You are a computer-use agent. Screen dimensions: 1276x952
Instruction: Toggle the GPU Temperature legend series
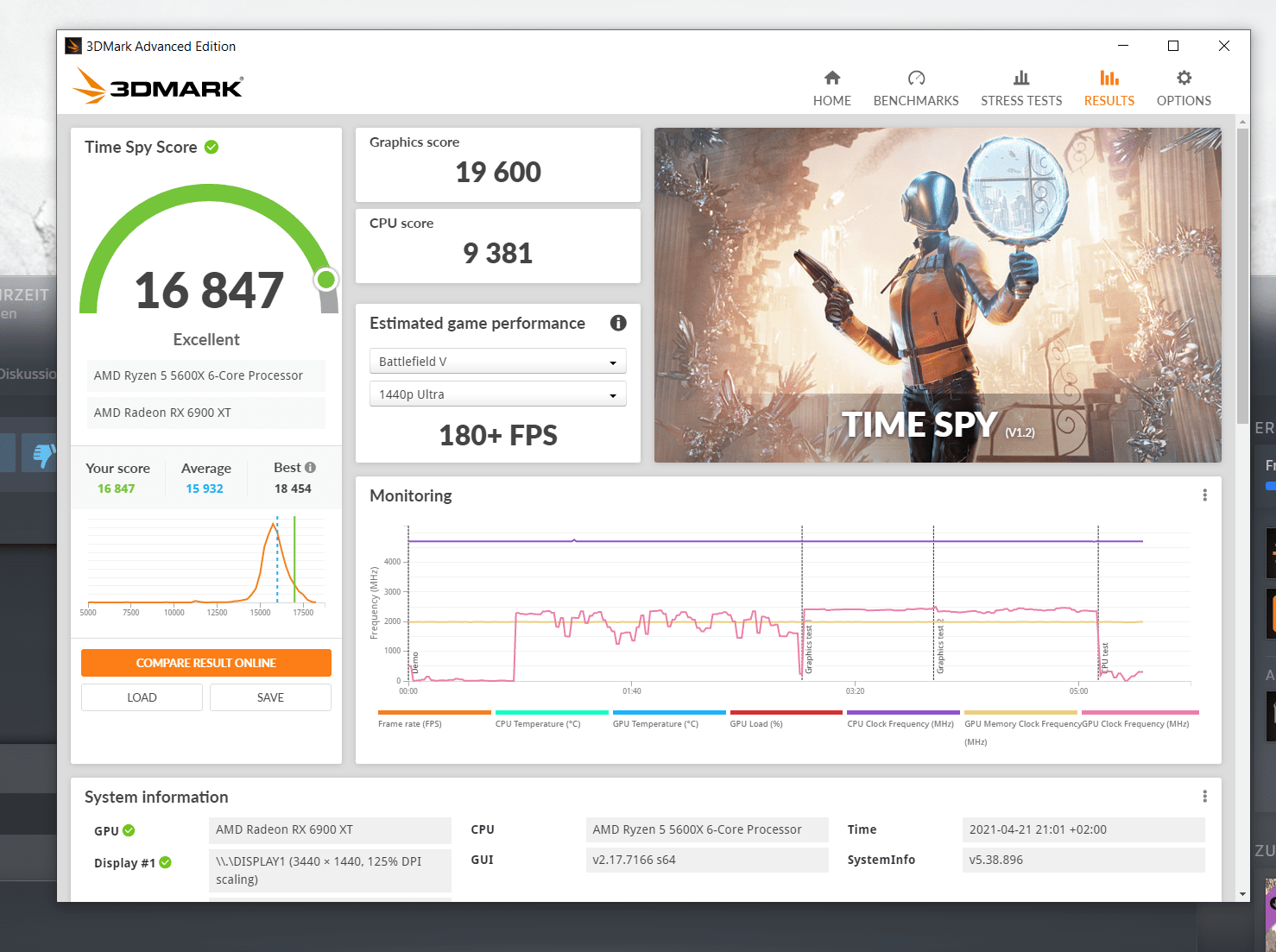[x=668, y=720]
